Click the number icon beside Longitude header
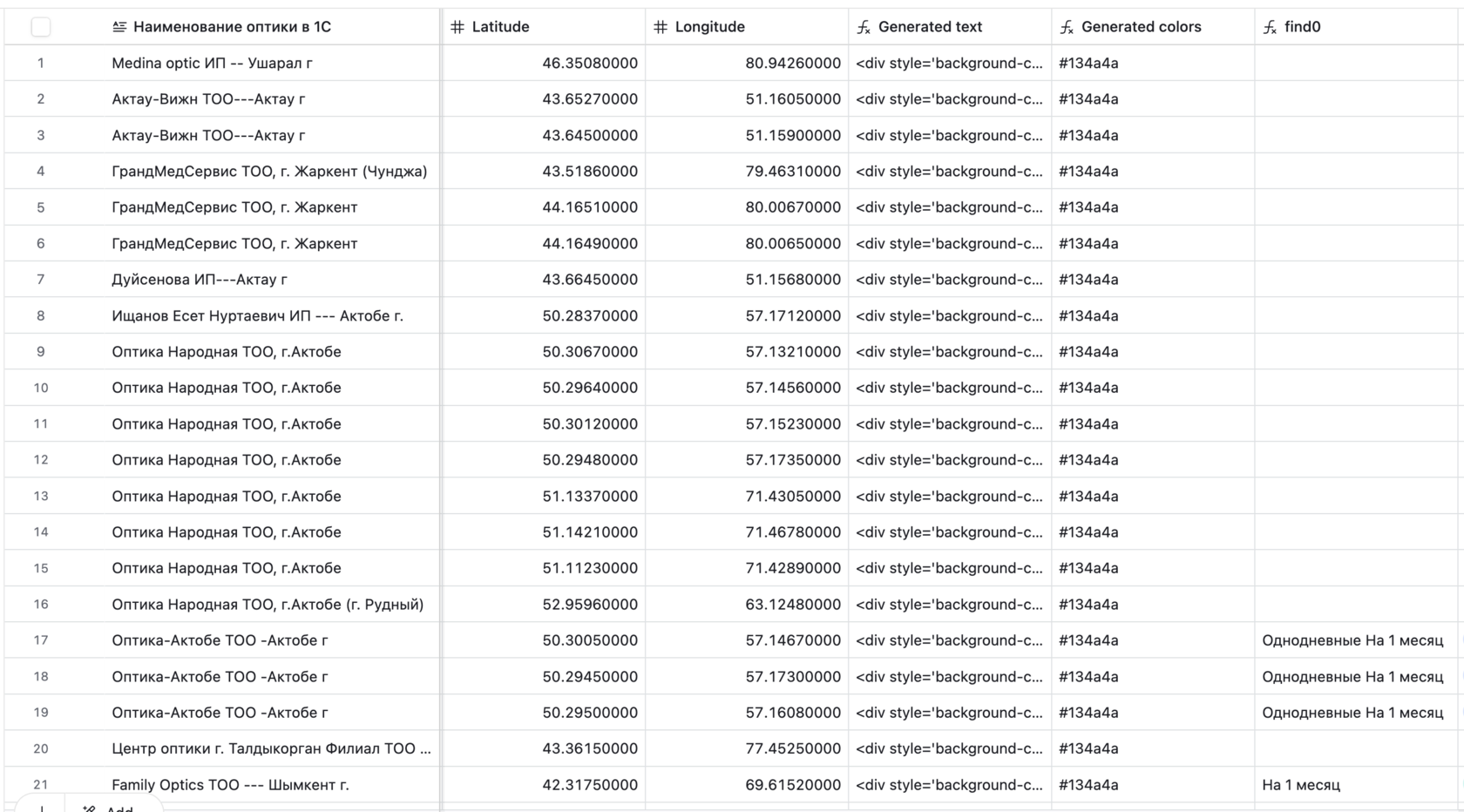The image size is (1464, 812). (661, 27)
